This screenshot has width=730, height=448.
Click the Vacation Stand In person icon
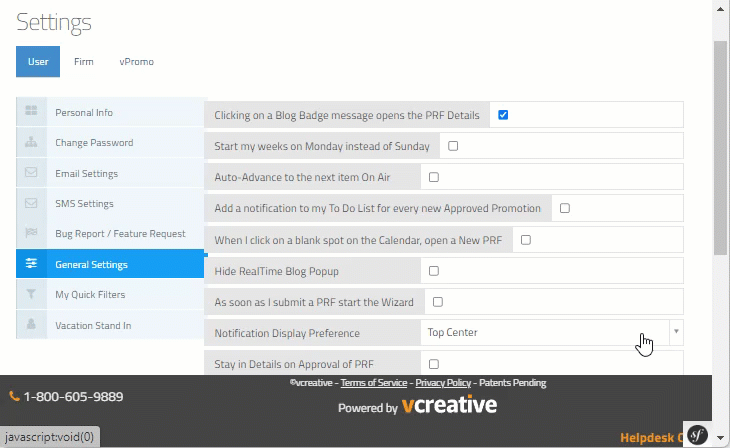(x=31, y=324)
